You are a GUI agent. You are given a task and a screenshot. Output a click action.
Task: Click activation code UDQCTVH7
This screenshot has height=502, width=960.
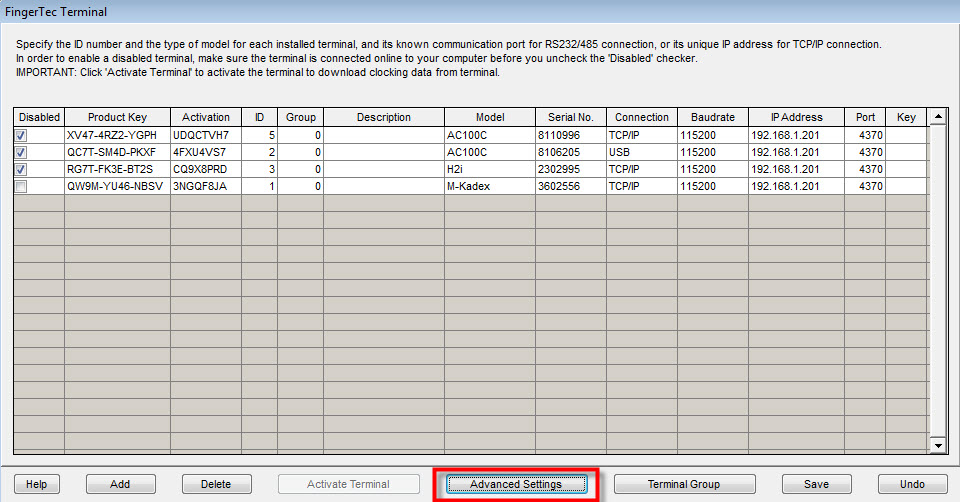[x=206, y=135]
